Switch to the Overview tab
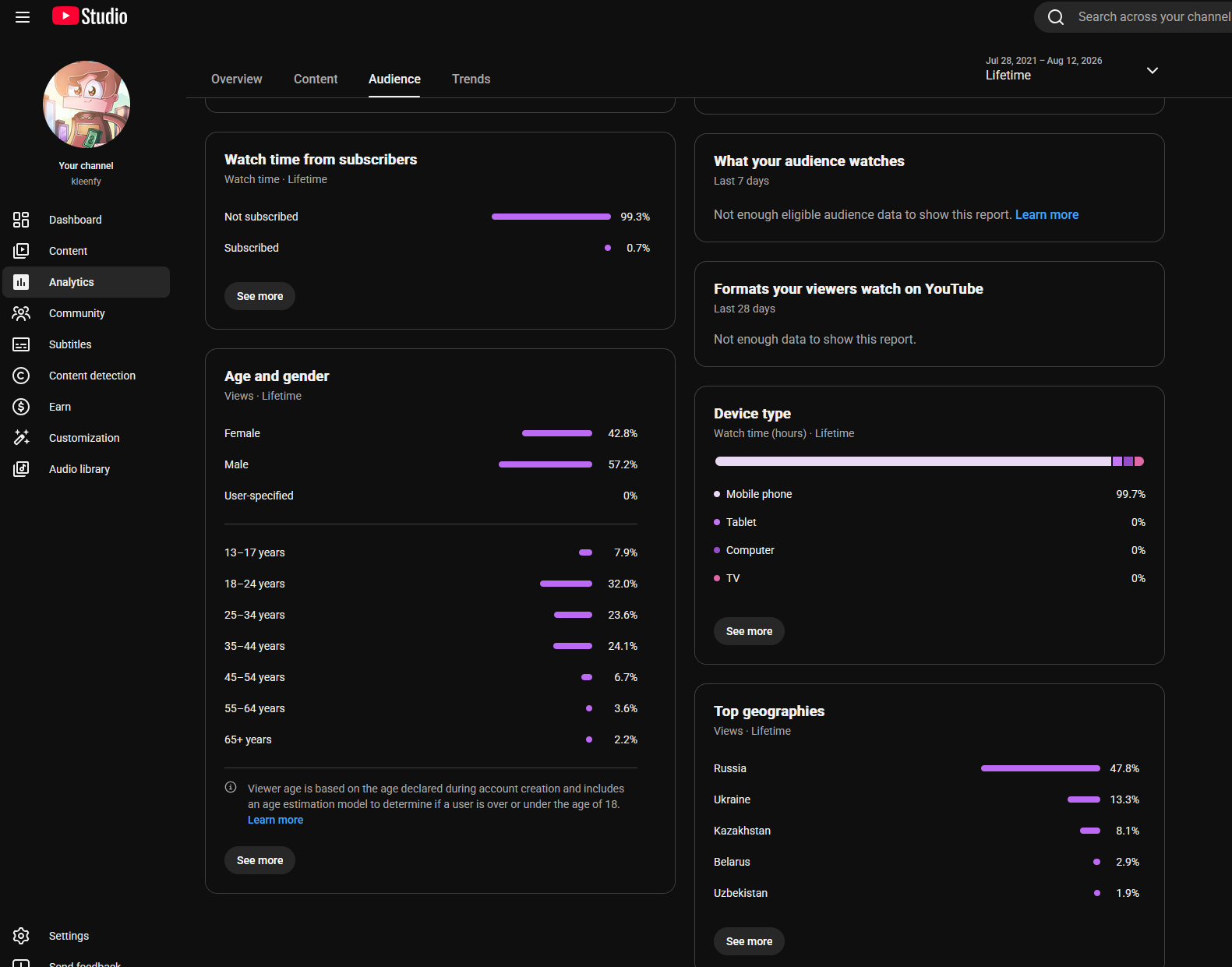The height and width of the screenshot is (967, 1232). (x=237, y=79)
